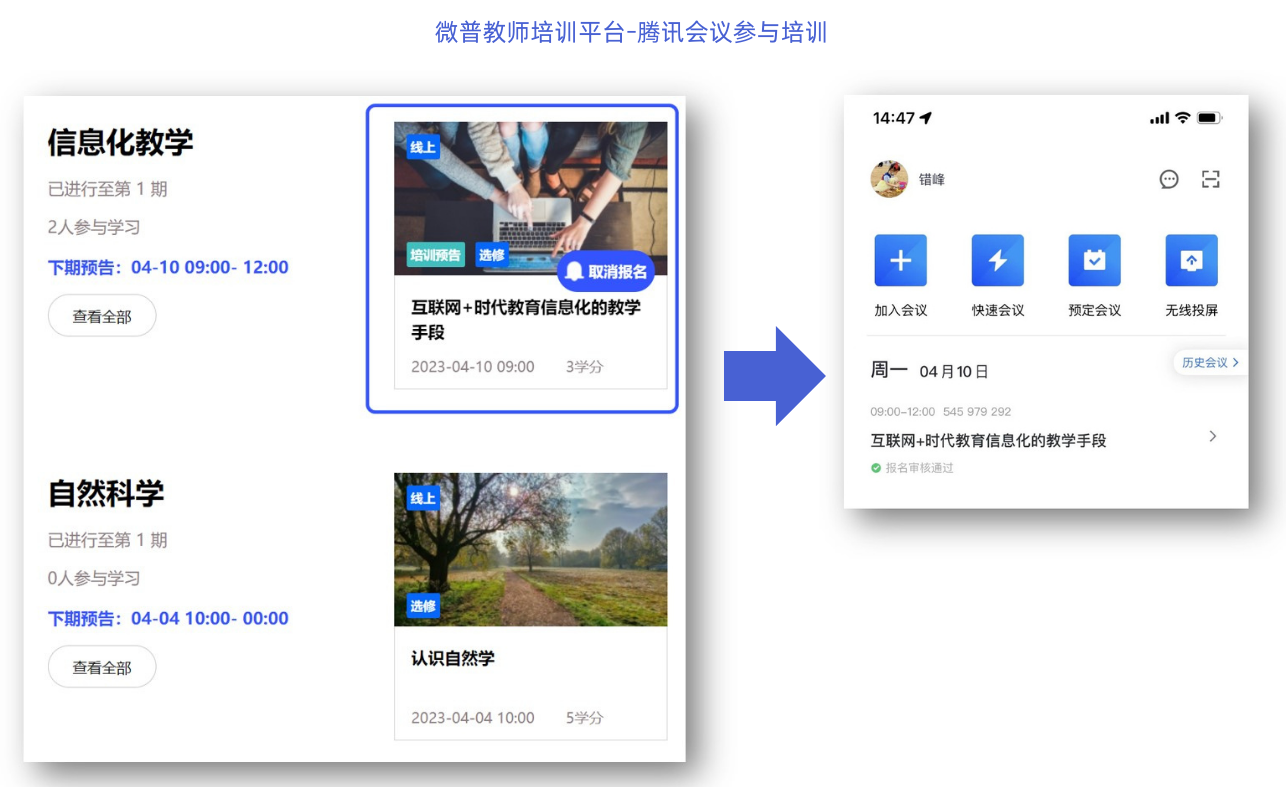Viewport: 1286px width, 787px height.
Task: Tap the 错峰 username
Action: point(932,180)
